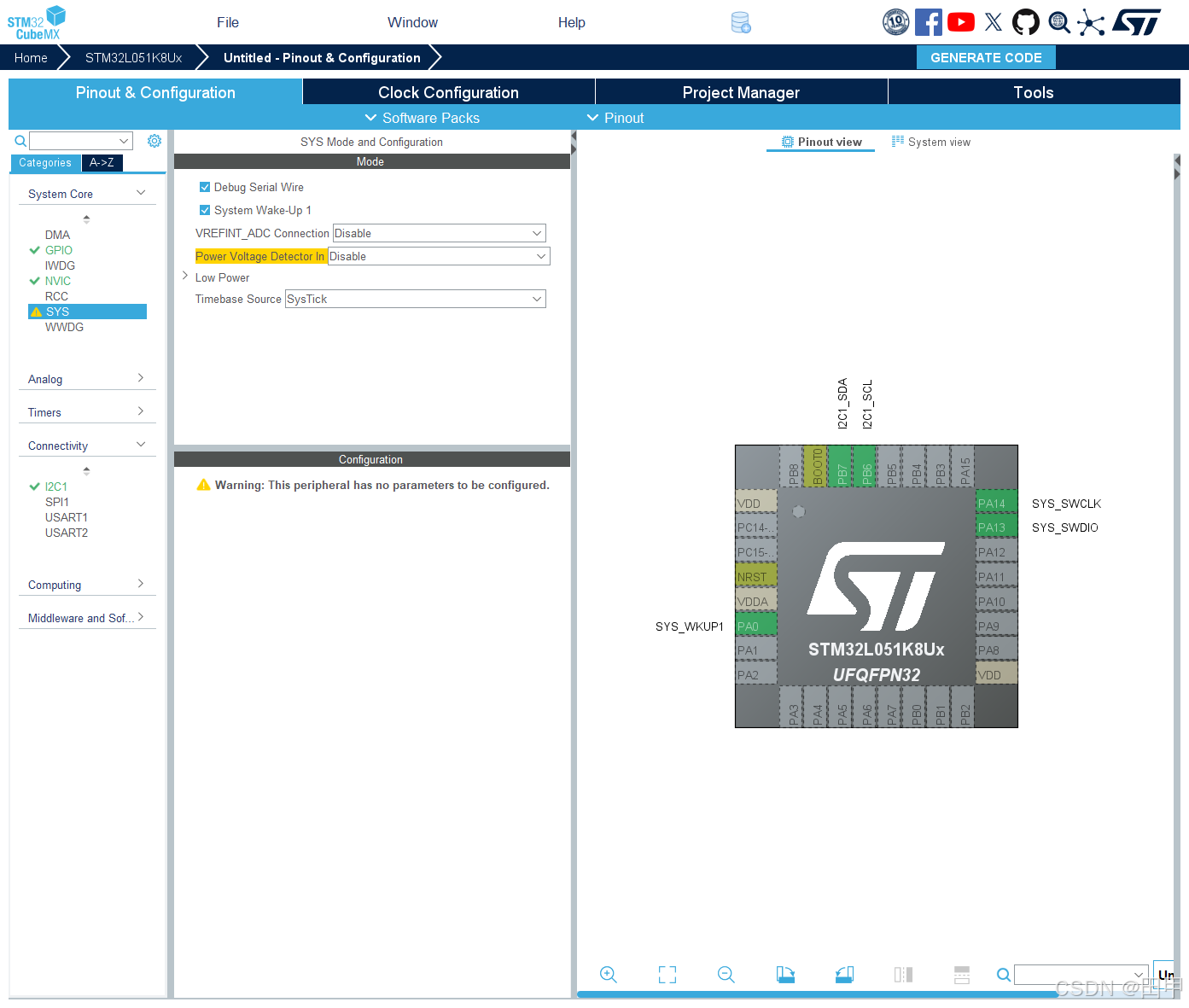1189x1008 pixels.
Task: Select the PA0 wake-up pin on chip
Action: [x=756, y=626]
